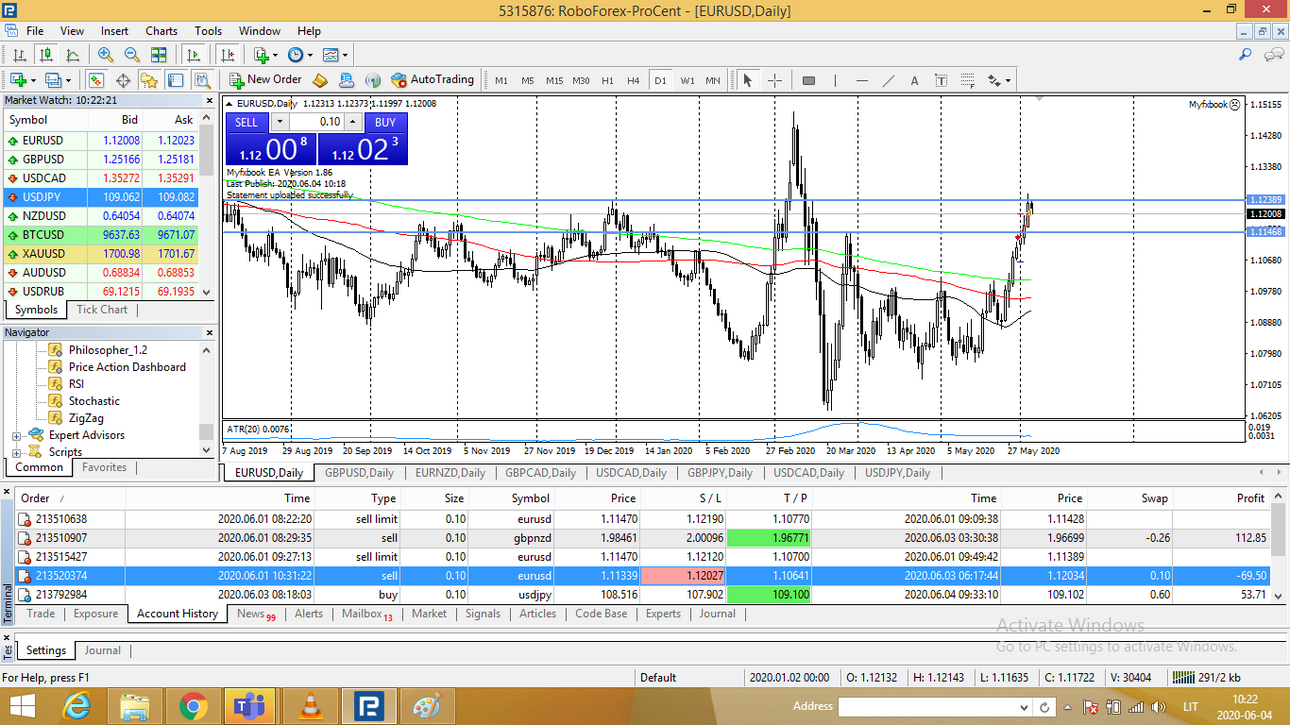Switch chart to line chart type

point(72,55)
